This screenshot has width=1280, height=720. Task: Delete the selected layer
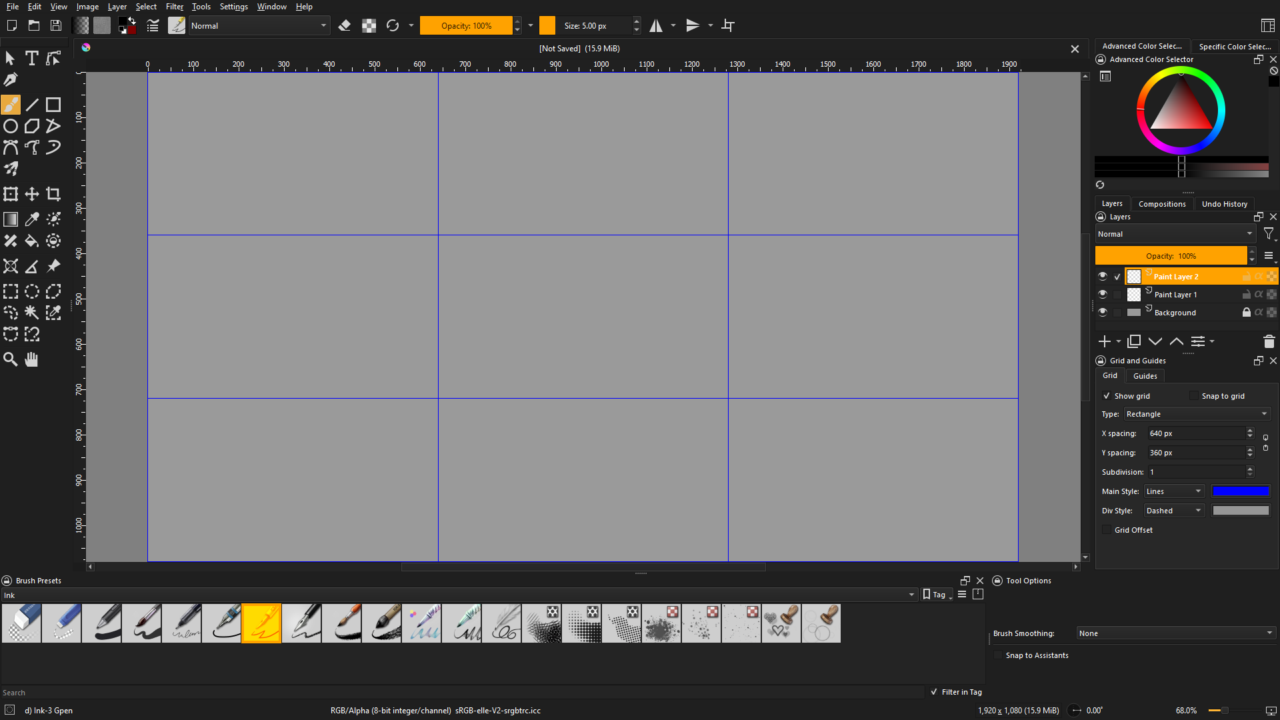click(x=1268, y=341)
